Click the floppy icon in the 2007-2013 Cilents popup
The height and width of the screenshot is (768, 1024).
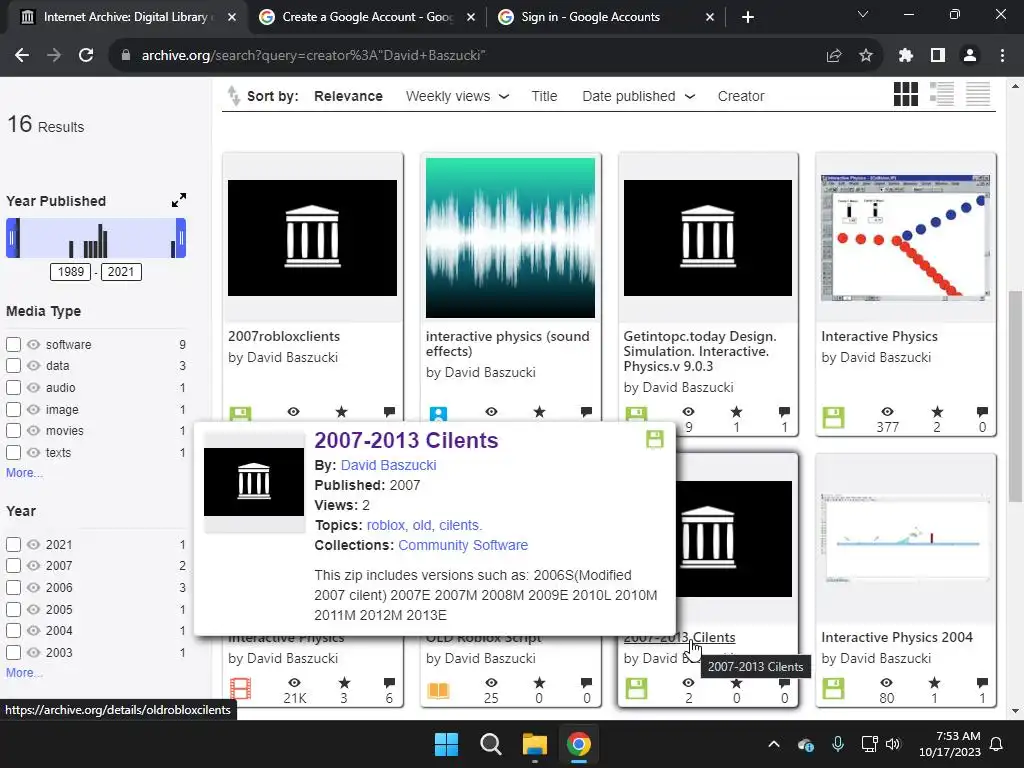(654, 439)
